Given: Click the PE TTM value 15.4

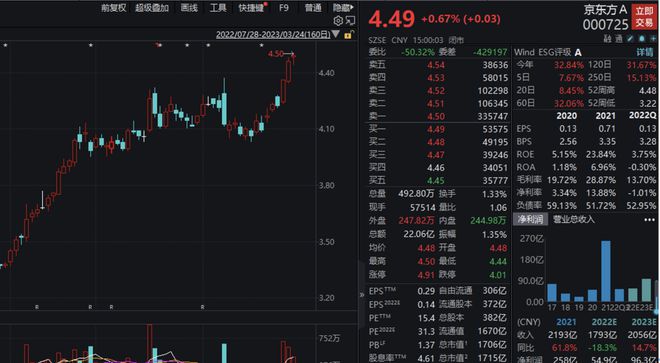Looking at the screenshot, I should (426, 318).
